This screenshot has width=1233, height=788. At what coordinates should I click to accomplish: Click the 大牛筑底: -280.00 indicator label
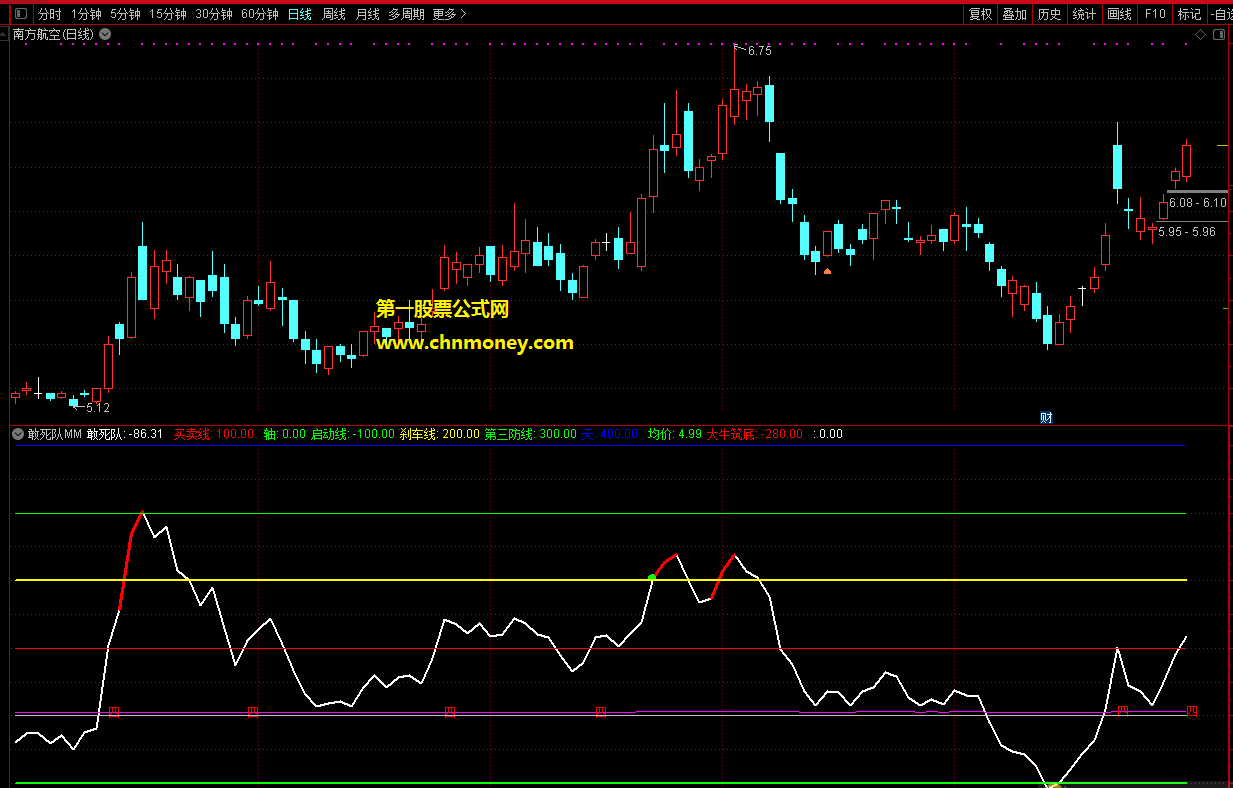pos(754,434)
